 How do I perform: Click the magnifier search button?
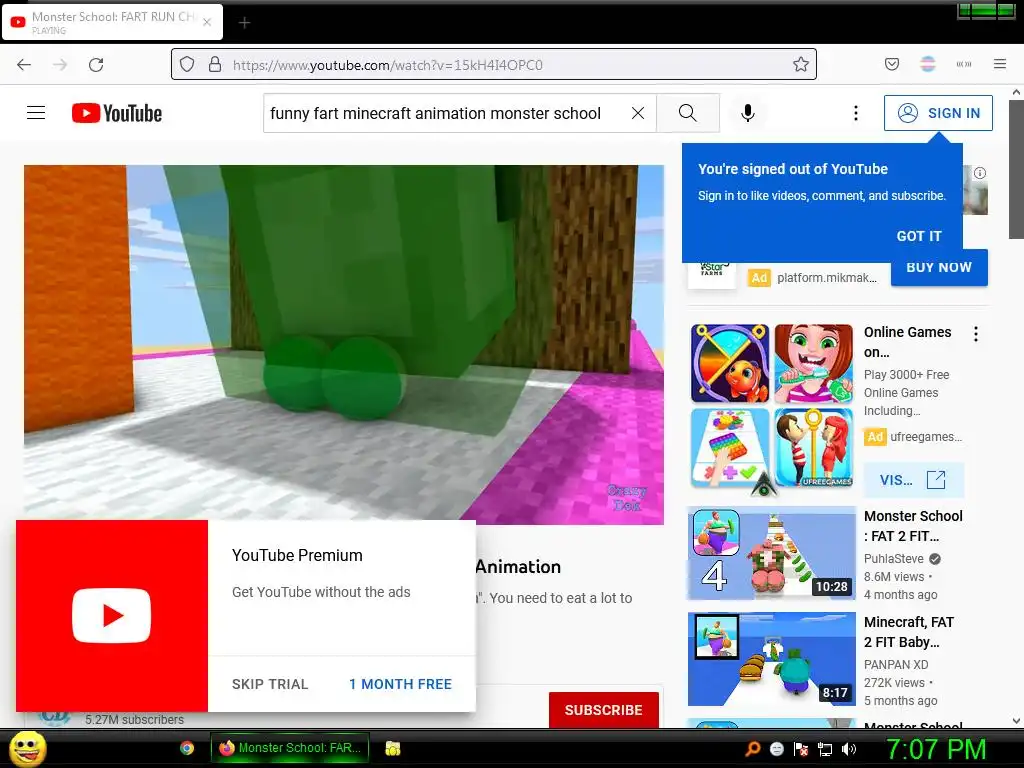tap(688, 113)
